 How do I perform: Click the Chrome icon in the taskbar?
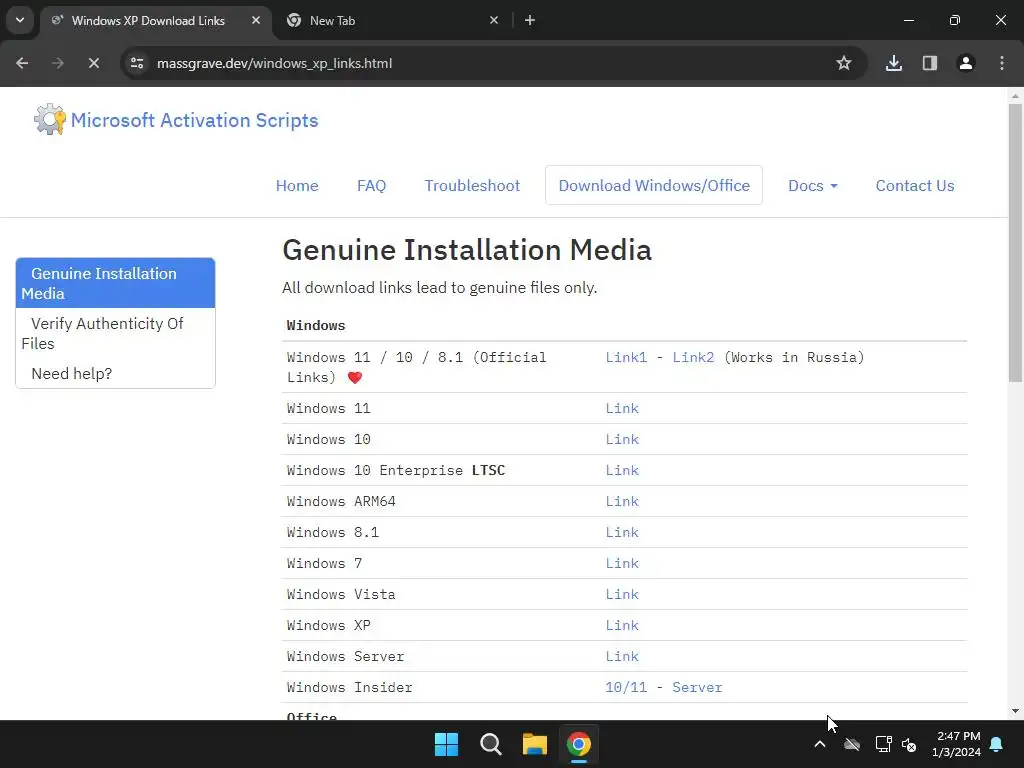click(579, 744)
